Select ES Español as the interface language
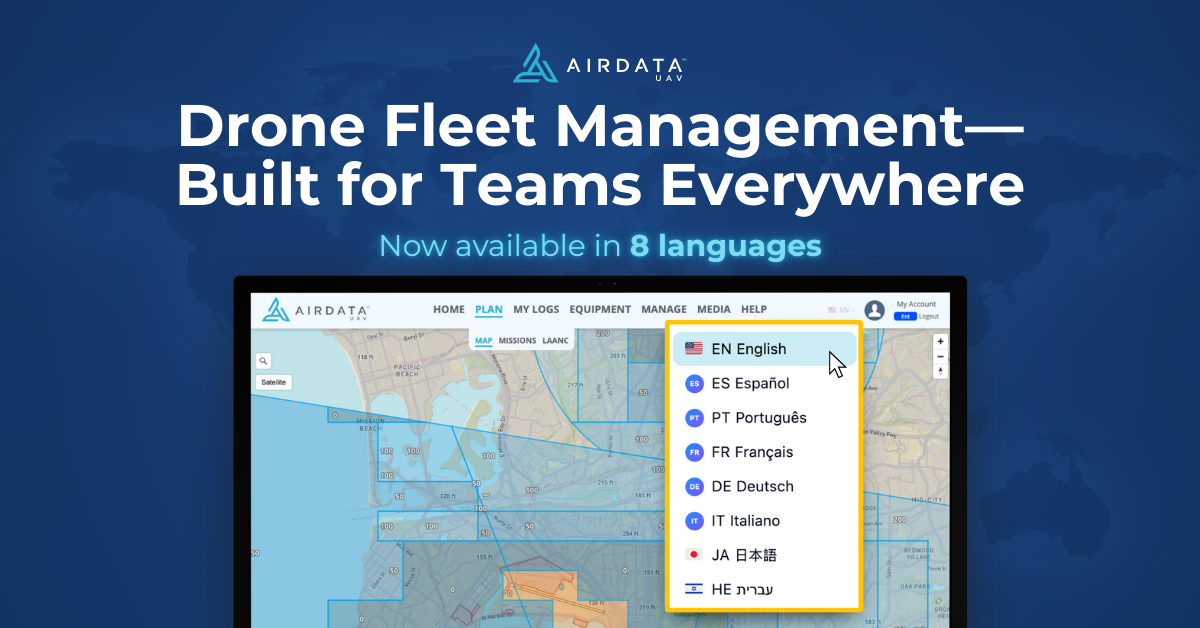 749,383
